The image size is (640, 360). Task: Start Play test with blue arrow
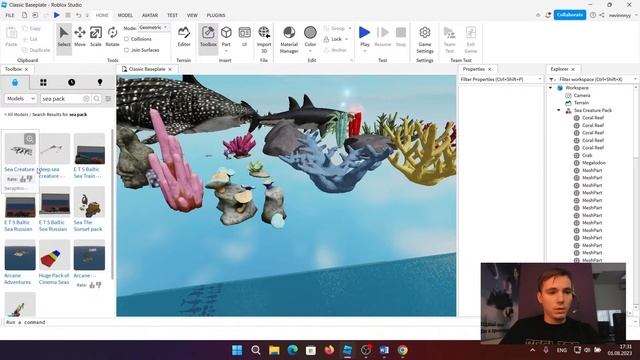click(x=364, y=33)
